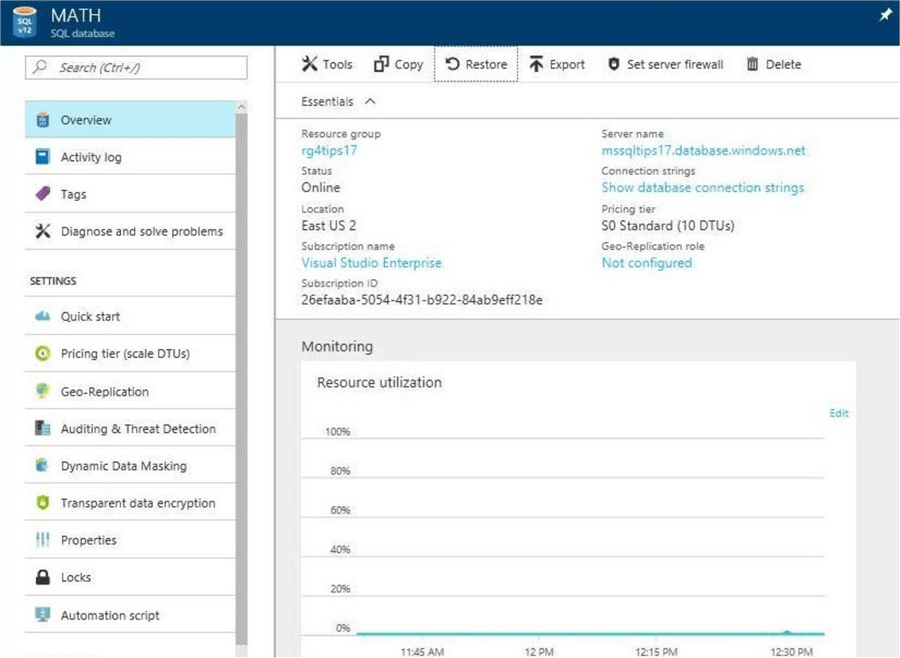Click the Transparent data encryption shield icon
This screenshot has width=900, height=658.
(42, 502)
